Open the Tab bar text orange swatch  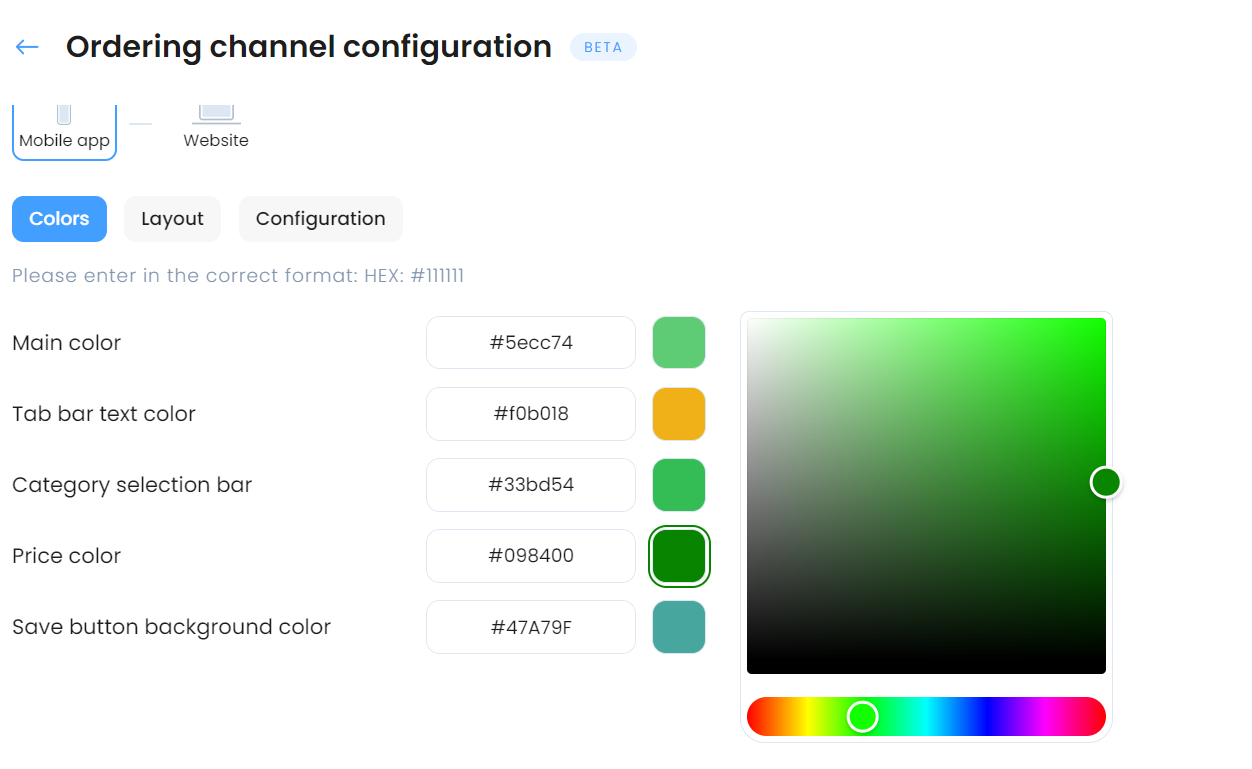(x=679, y=414)
